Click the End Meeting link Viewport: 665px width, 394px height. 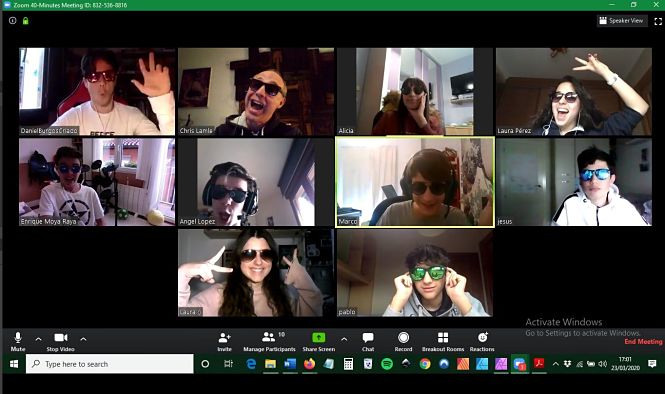pos(643,341)
